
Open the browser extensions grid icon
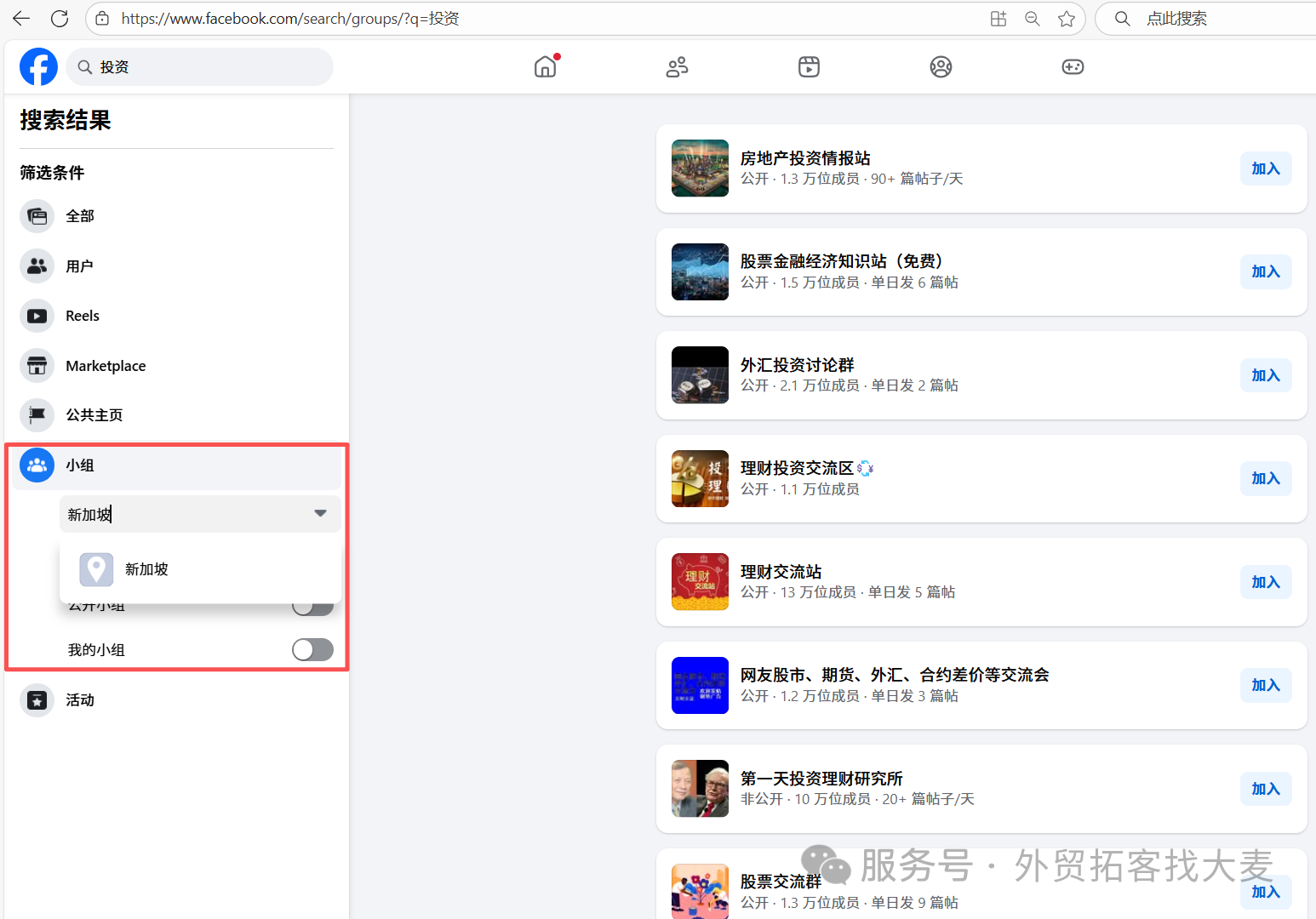tap(998, 19)
